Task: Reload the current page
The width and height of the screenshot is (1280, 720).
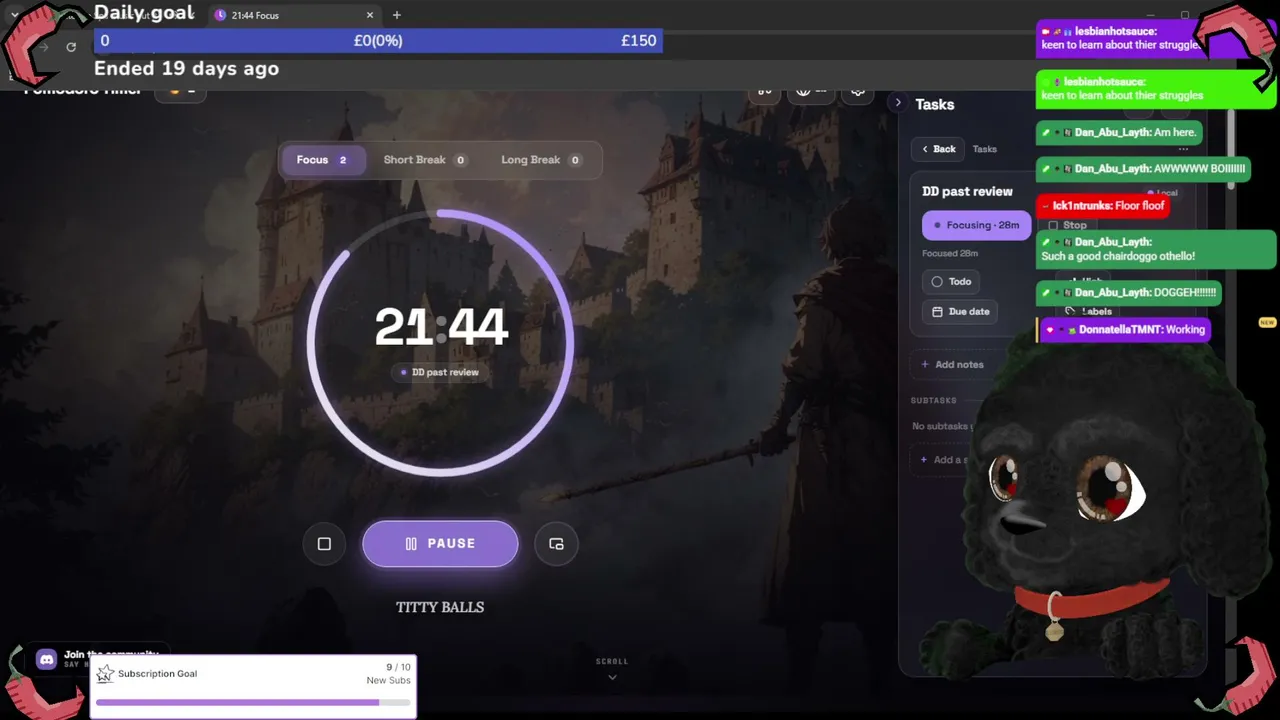Action: tap(71, 47)
